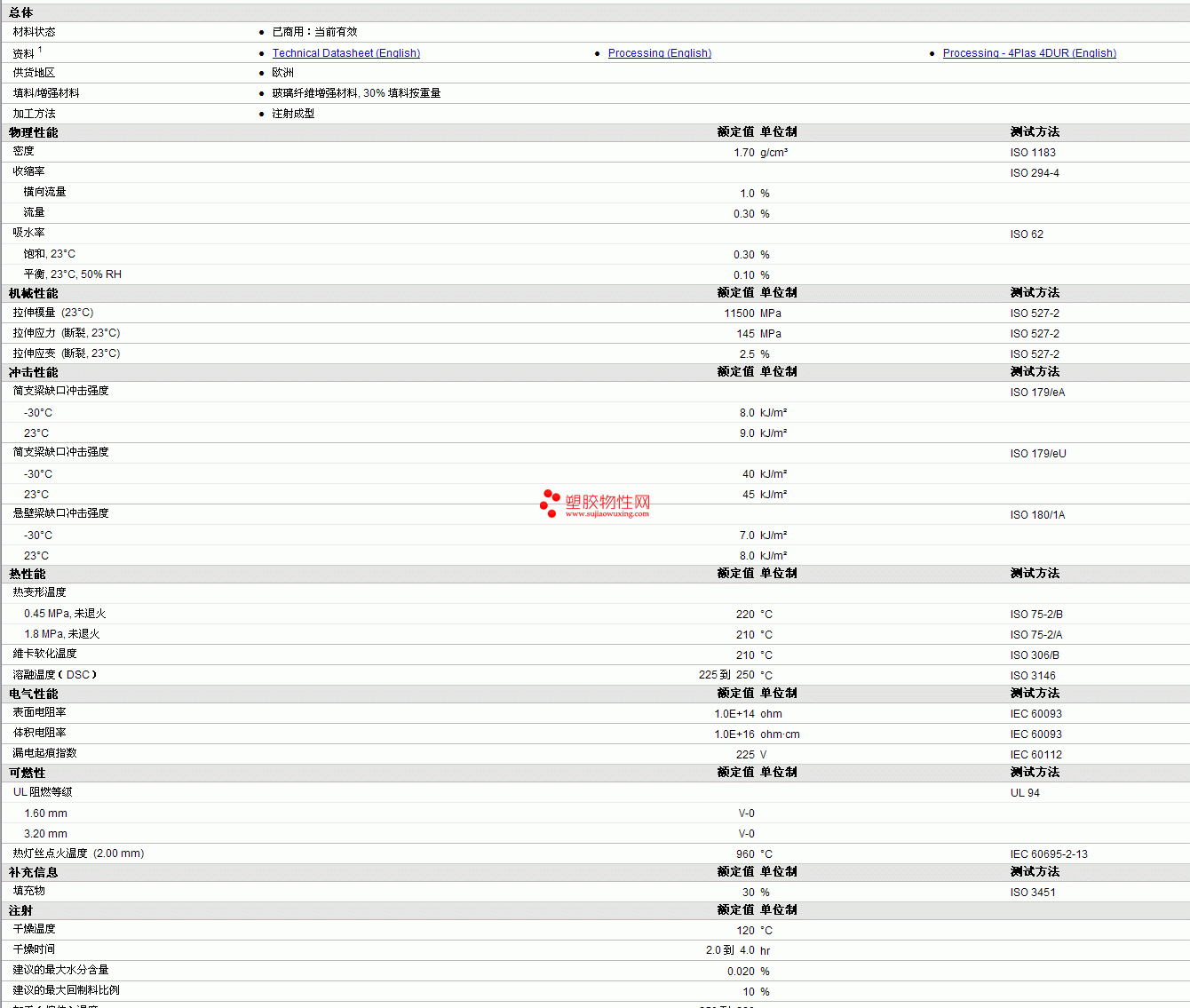Click the '欧洲' region value
The image size is (1190, 1008).
pyautogui.click(x=282, y=73)
